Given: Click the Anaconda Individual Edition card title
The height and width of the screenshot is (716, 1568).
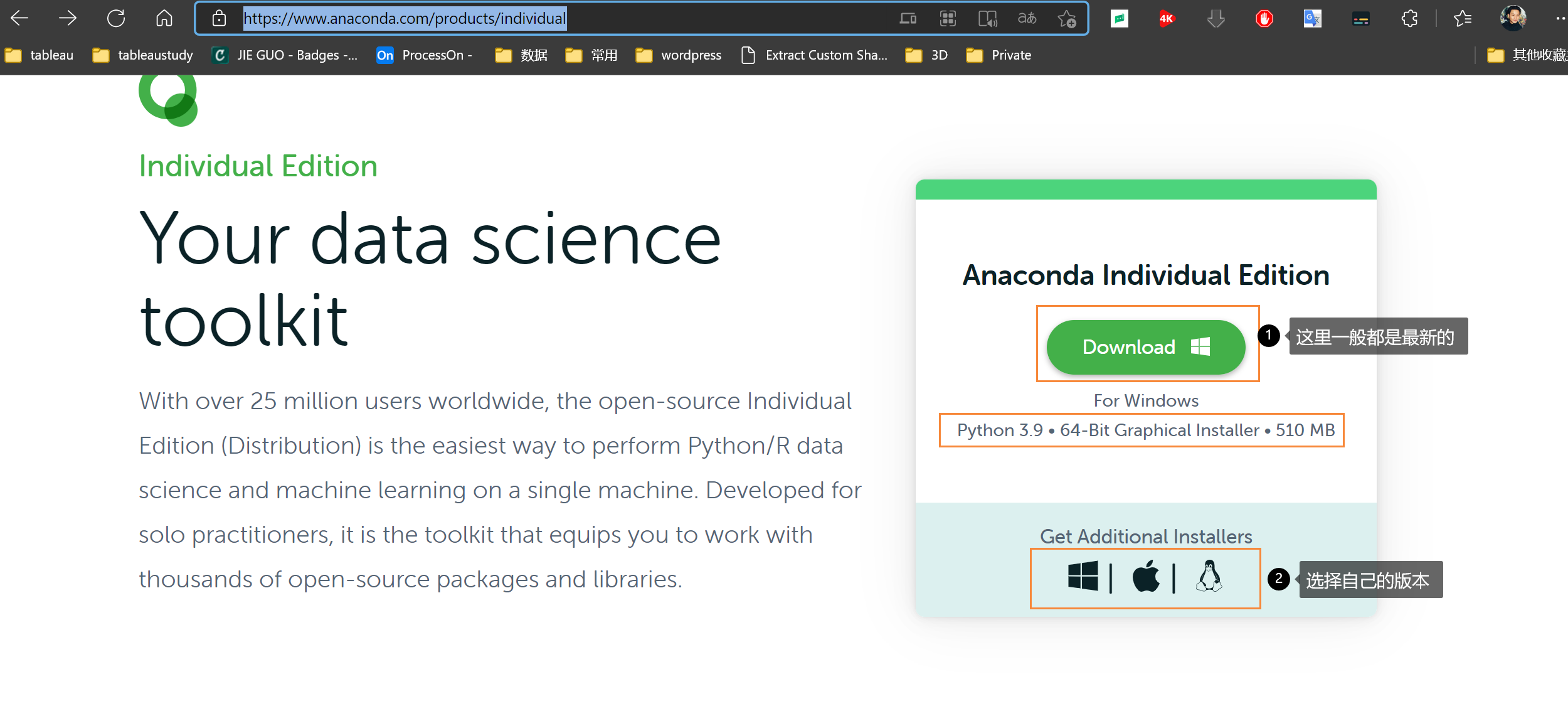Looking at the screenshot, I should [x=1146, y=275].
